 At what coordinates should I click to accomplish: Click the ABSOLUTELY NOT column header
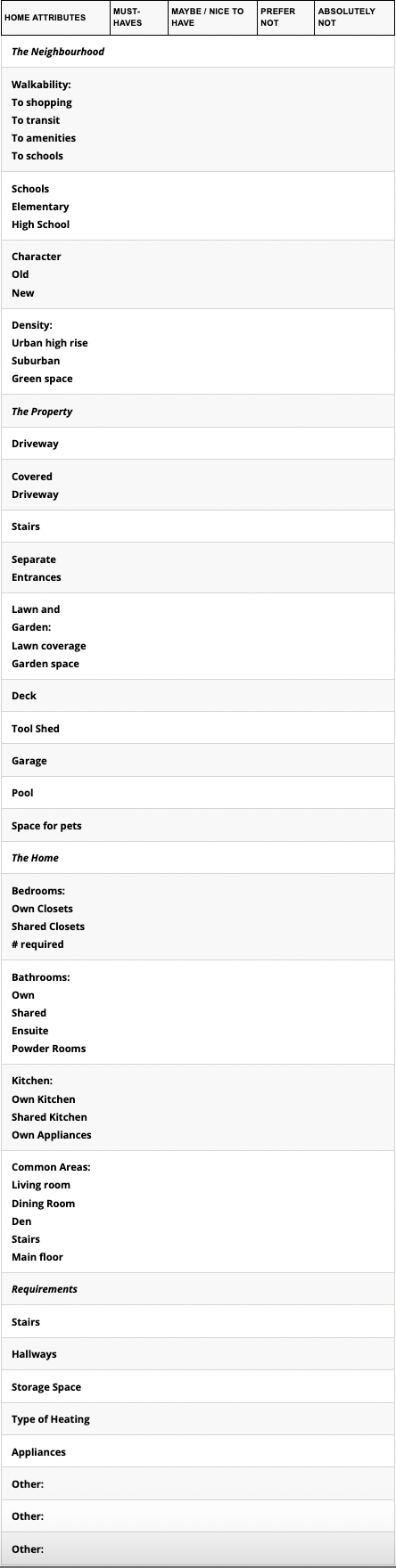(354, 17)
